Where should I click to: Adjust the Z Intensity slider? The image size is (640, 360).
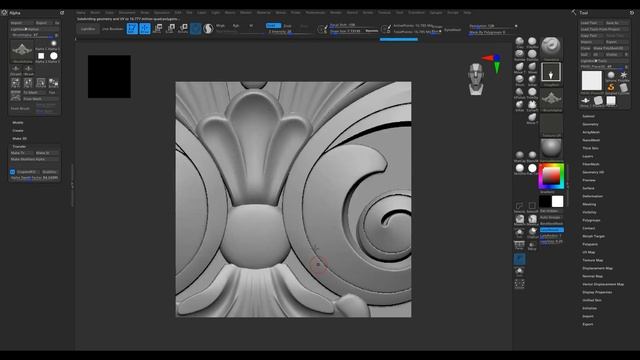[x=288, y=31]
